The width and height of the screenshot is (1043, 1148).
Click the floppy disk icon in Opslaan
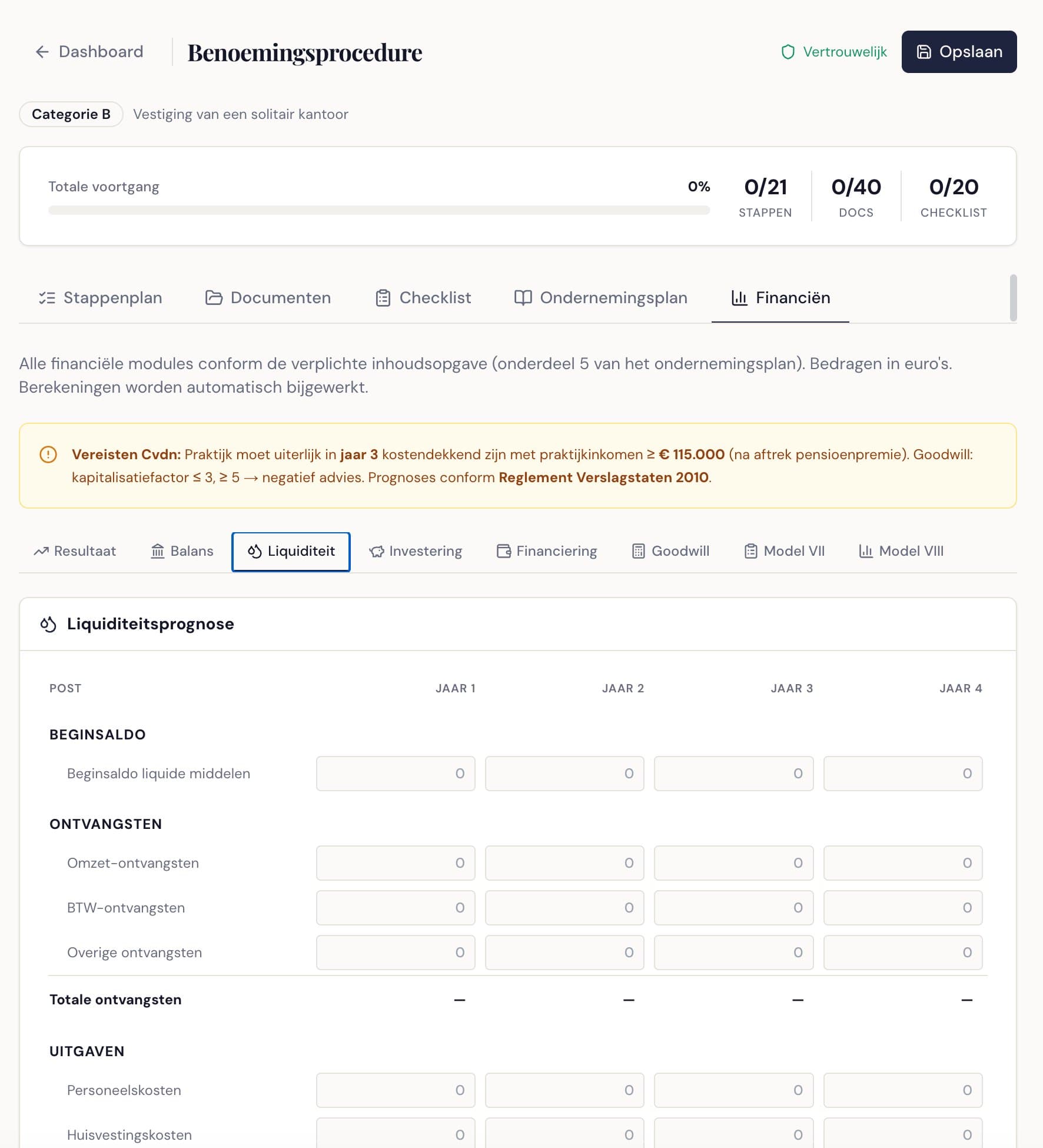click(x=924, y=52)
